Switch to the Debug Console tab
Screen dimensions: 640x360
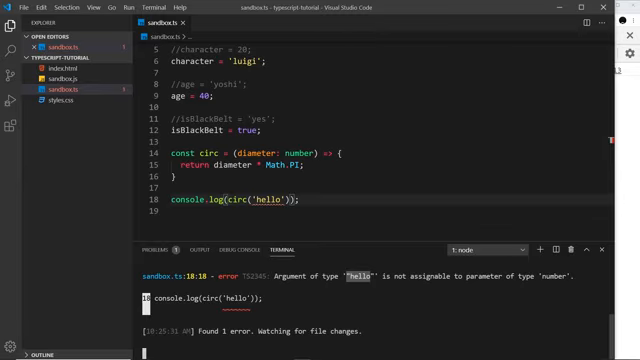tap(240, 250)
